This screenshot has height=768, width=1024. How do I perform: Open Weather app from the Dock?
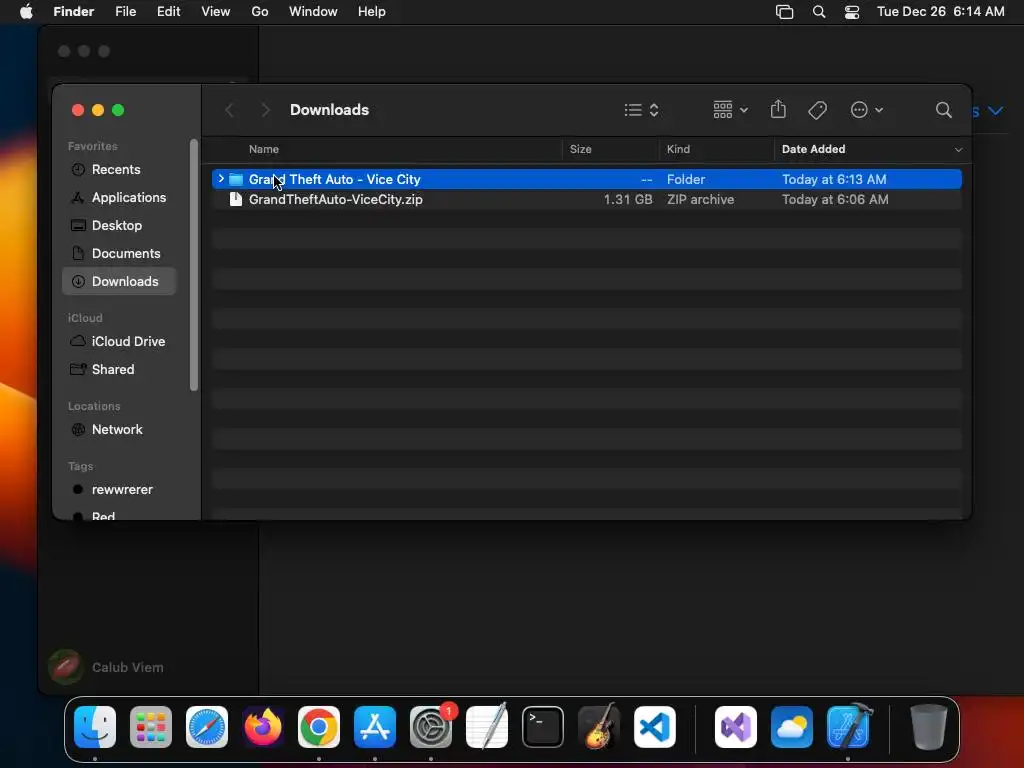(x=792, y=727)
